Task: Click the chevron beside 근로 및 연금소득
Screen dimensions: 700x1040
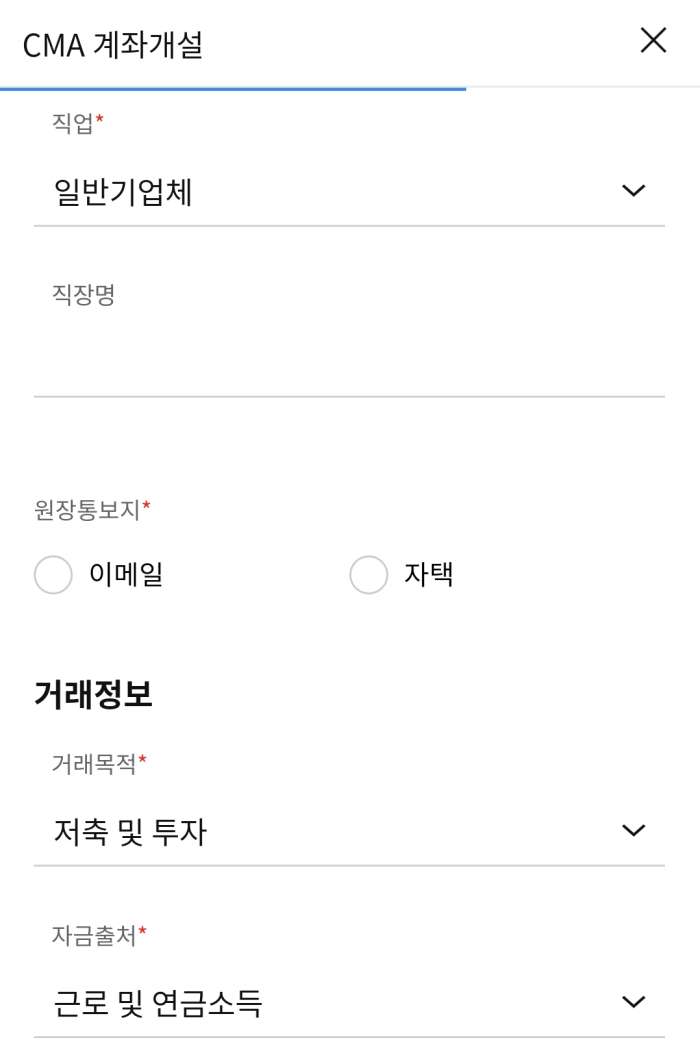Action: [632, 1001]
